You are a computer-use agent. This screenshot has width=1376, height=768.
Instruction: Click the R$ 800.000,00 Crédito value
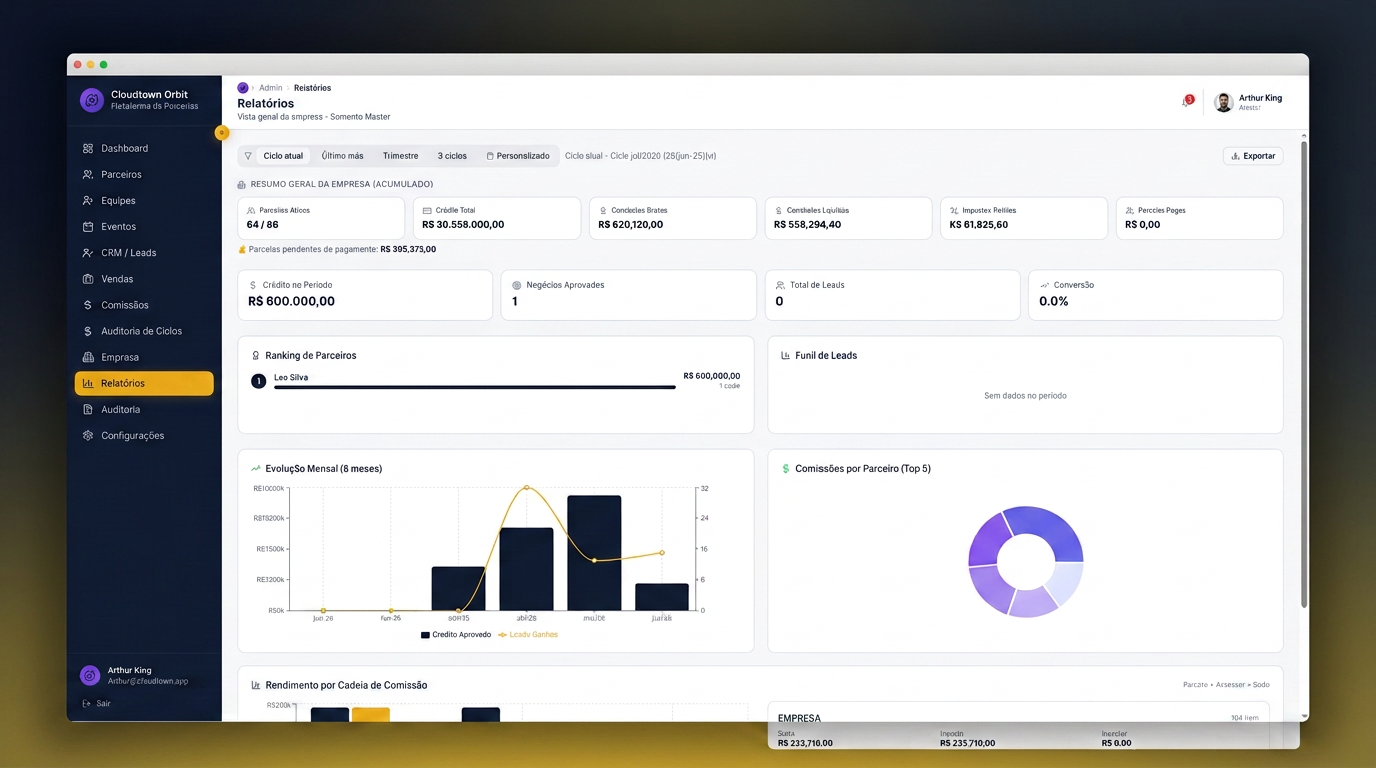[x=291, y=301]
